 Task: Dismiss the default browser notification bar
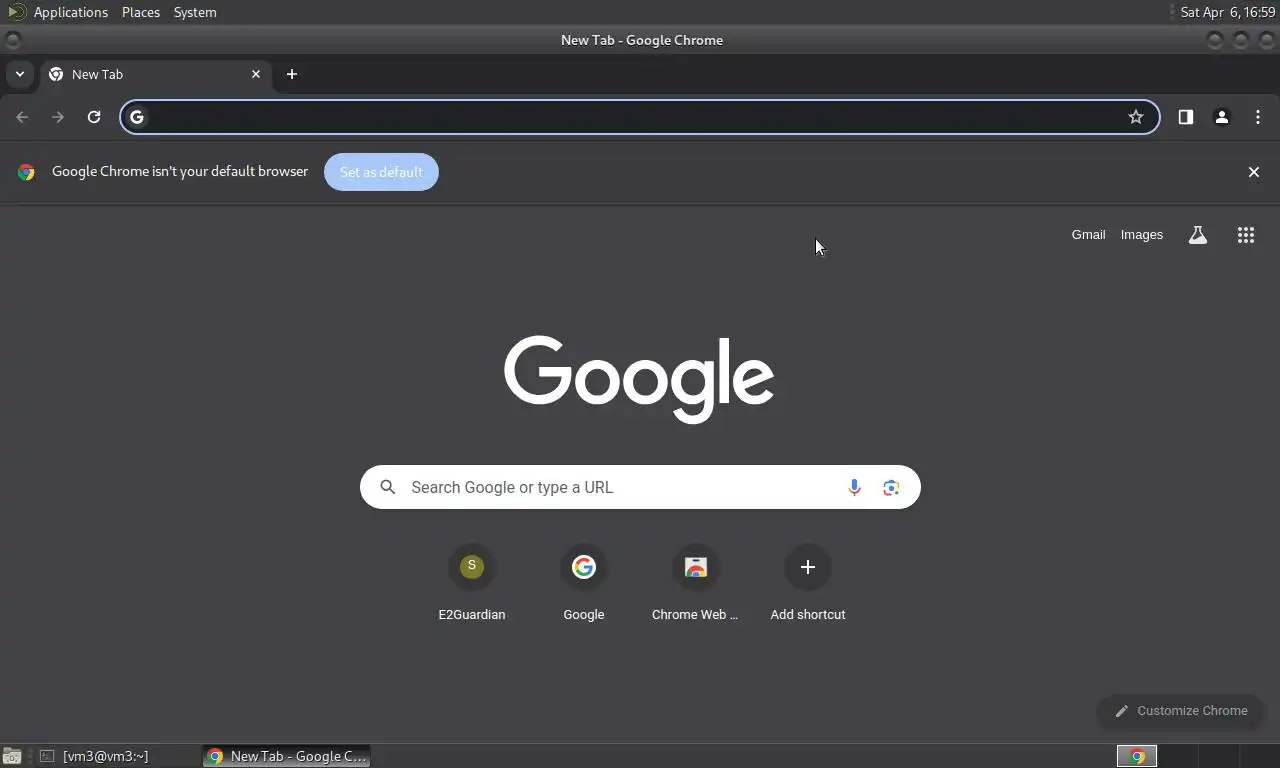[x=1254, y=172]
